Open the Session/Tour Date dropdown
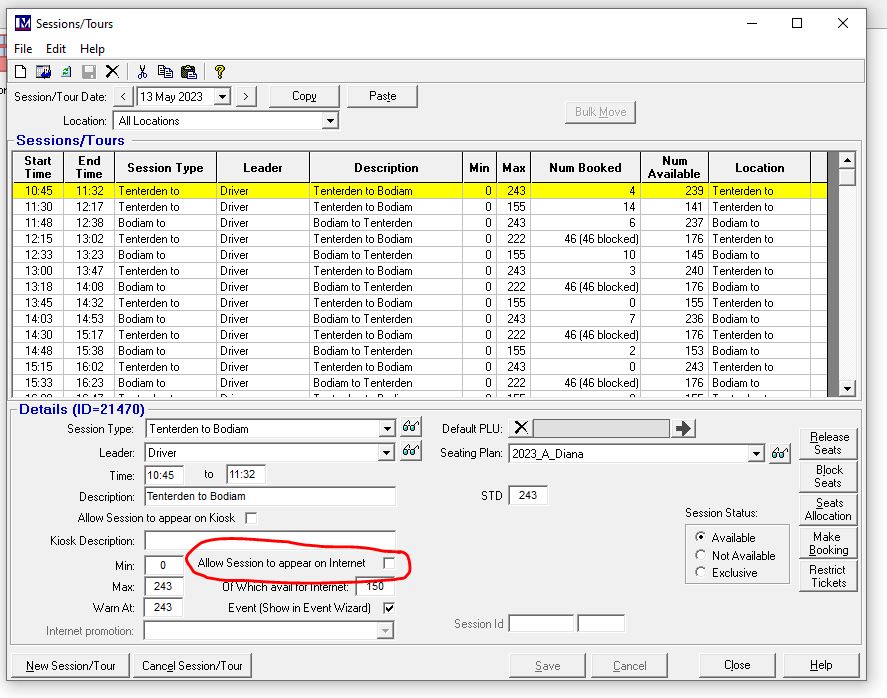Image resolution: width=887 pixels, height=698 pixels. [223, 97]
